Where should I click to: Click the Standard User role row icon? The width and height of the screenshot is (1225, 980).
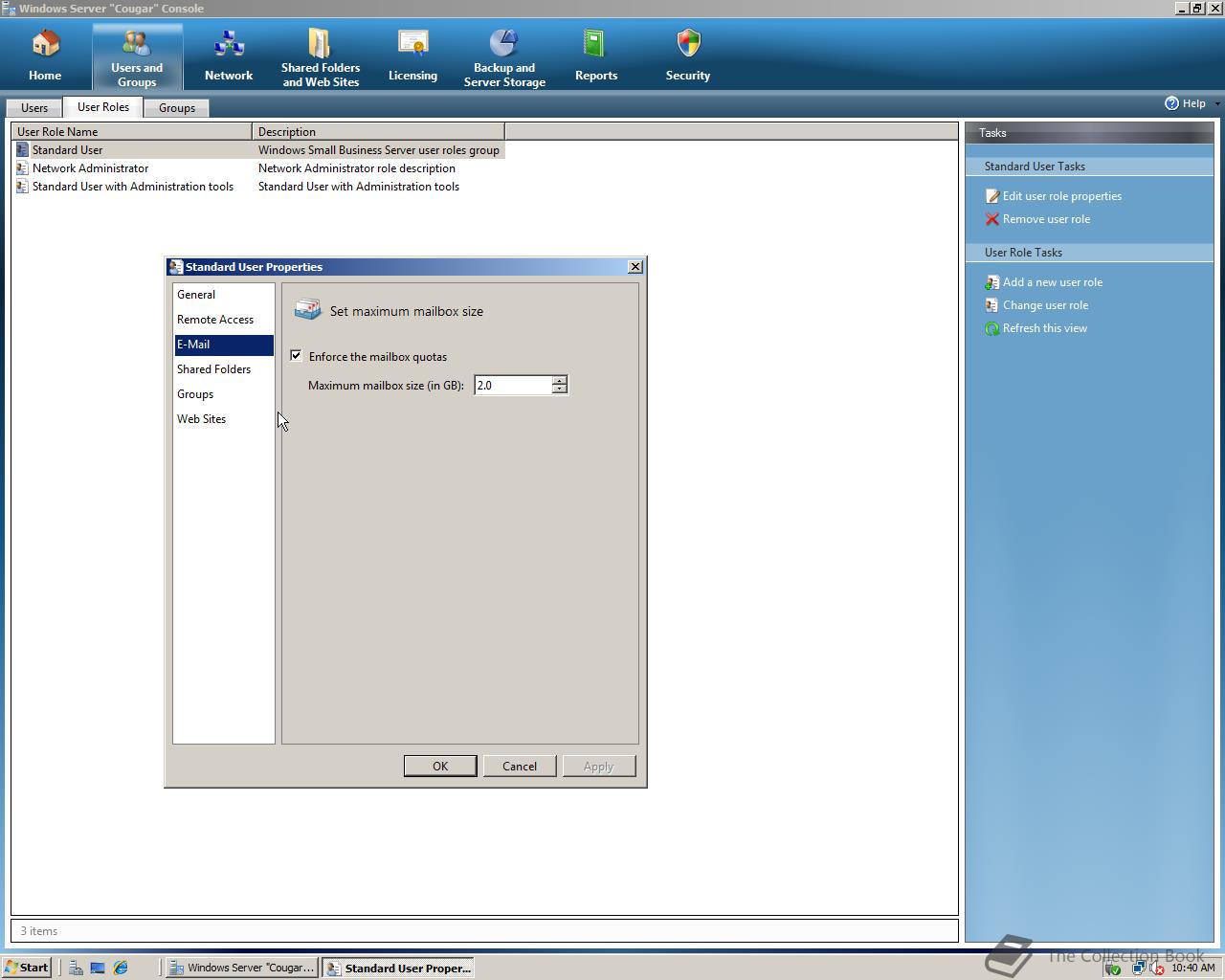22,150
